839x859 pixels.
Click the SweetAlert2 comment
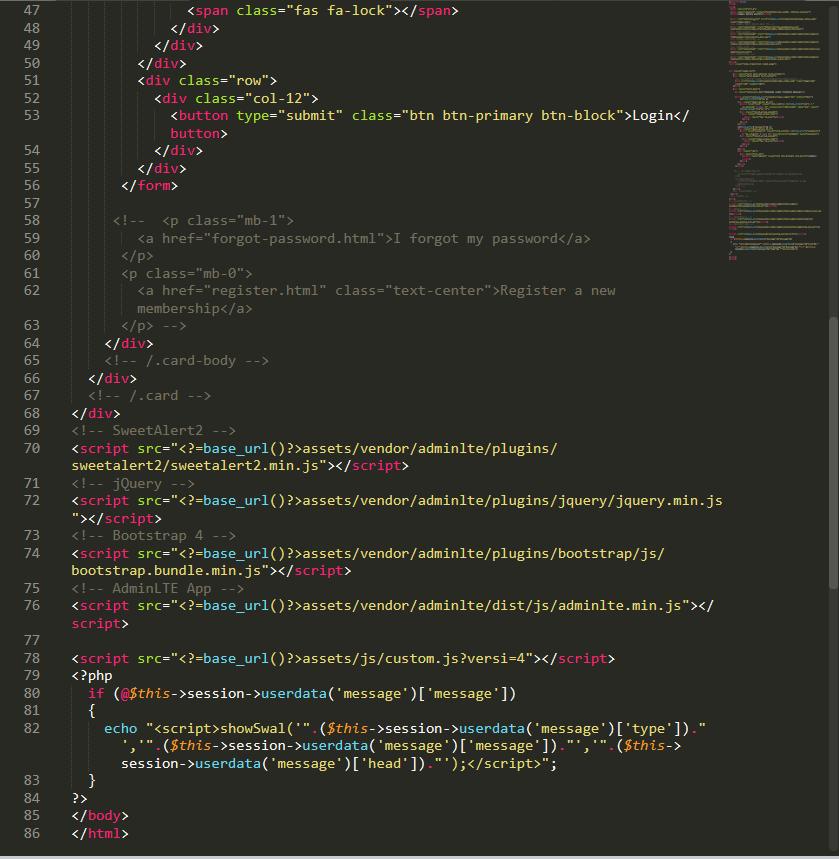153,431
